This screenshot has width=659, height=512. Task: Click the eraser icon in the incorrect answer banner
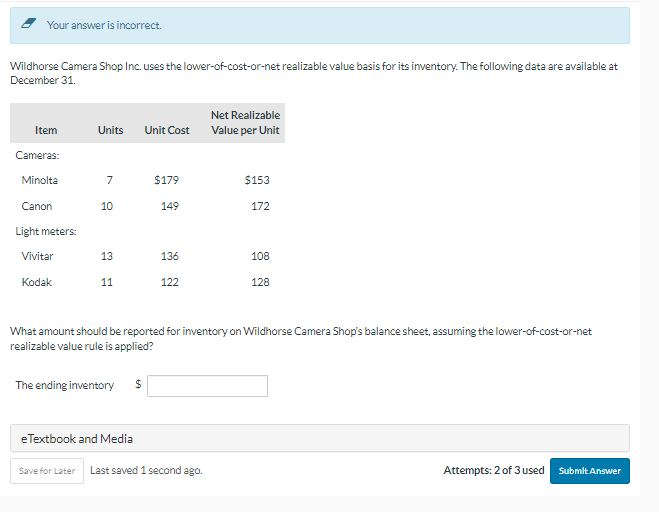28,24
